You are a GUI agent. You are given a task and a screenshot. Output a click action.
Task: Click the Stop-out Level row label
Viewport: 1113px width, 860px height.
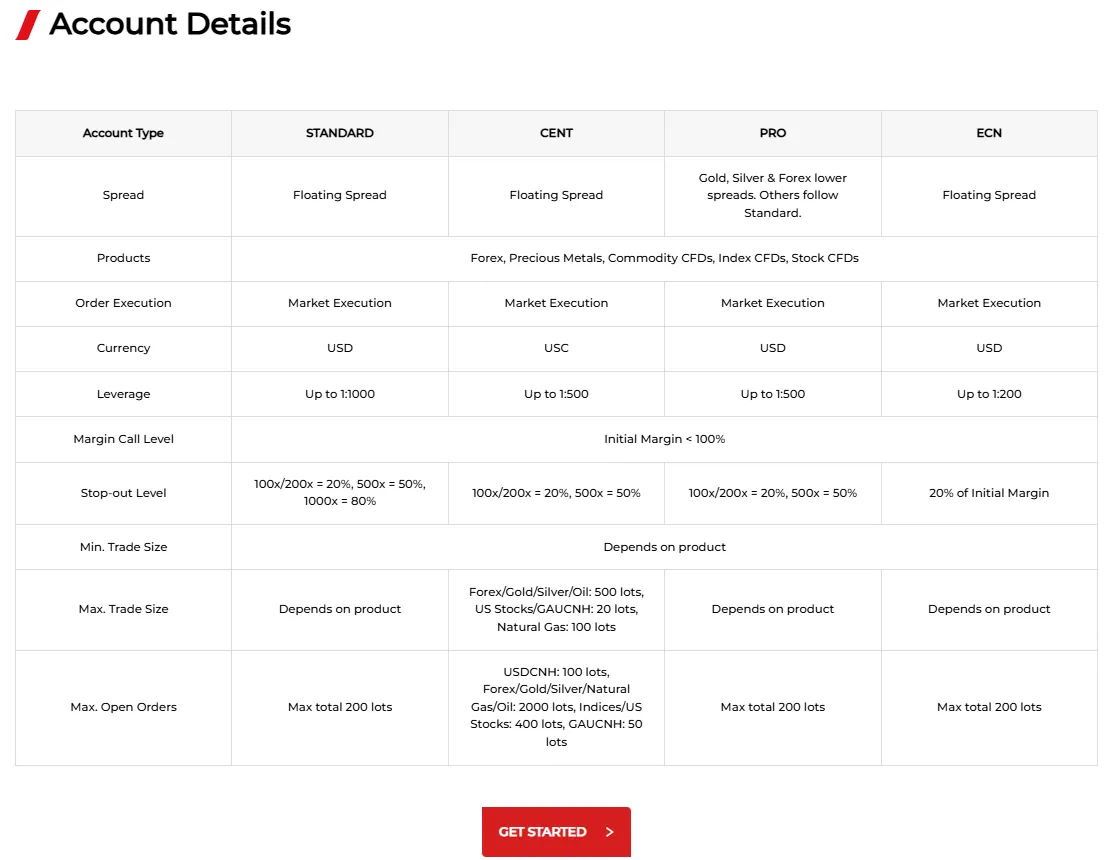pos(123,493)
